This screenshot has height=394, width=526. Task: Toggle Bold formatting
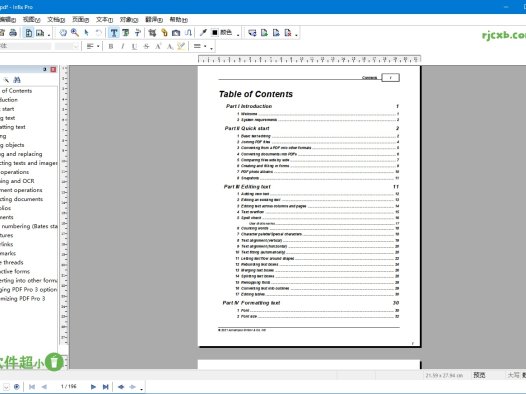[111, 46]
